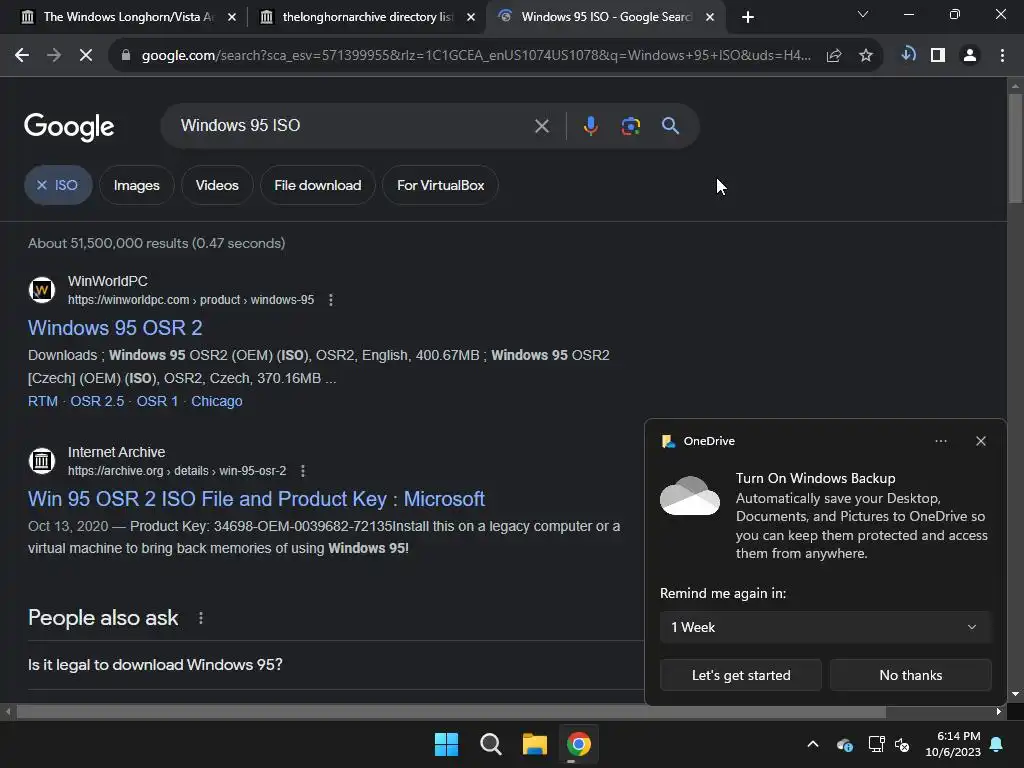Click the vertical scrollbar thumb
The height and width of the screenshot is (768, 1024).
click(1015, 148)
